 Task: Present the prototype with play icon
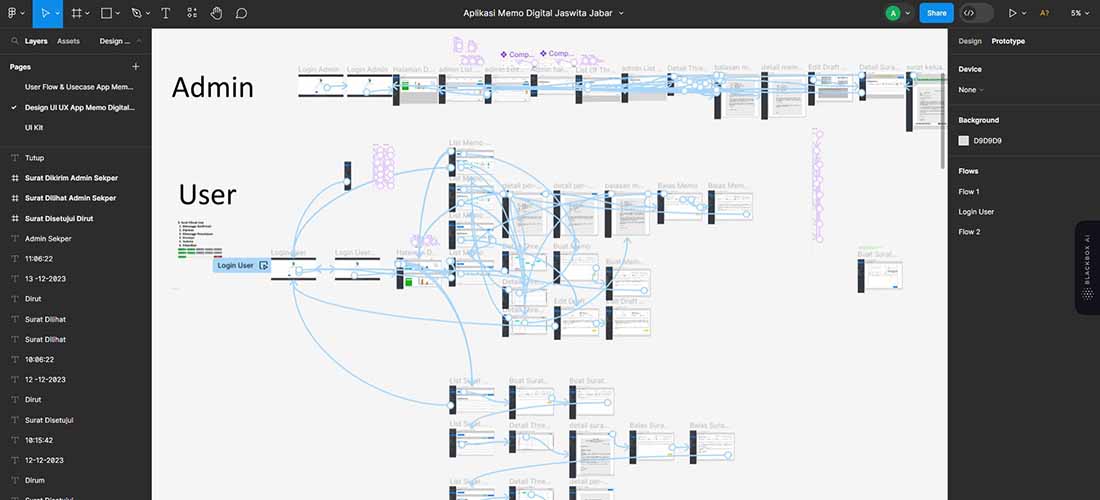pos(1012,13)
